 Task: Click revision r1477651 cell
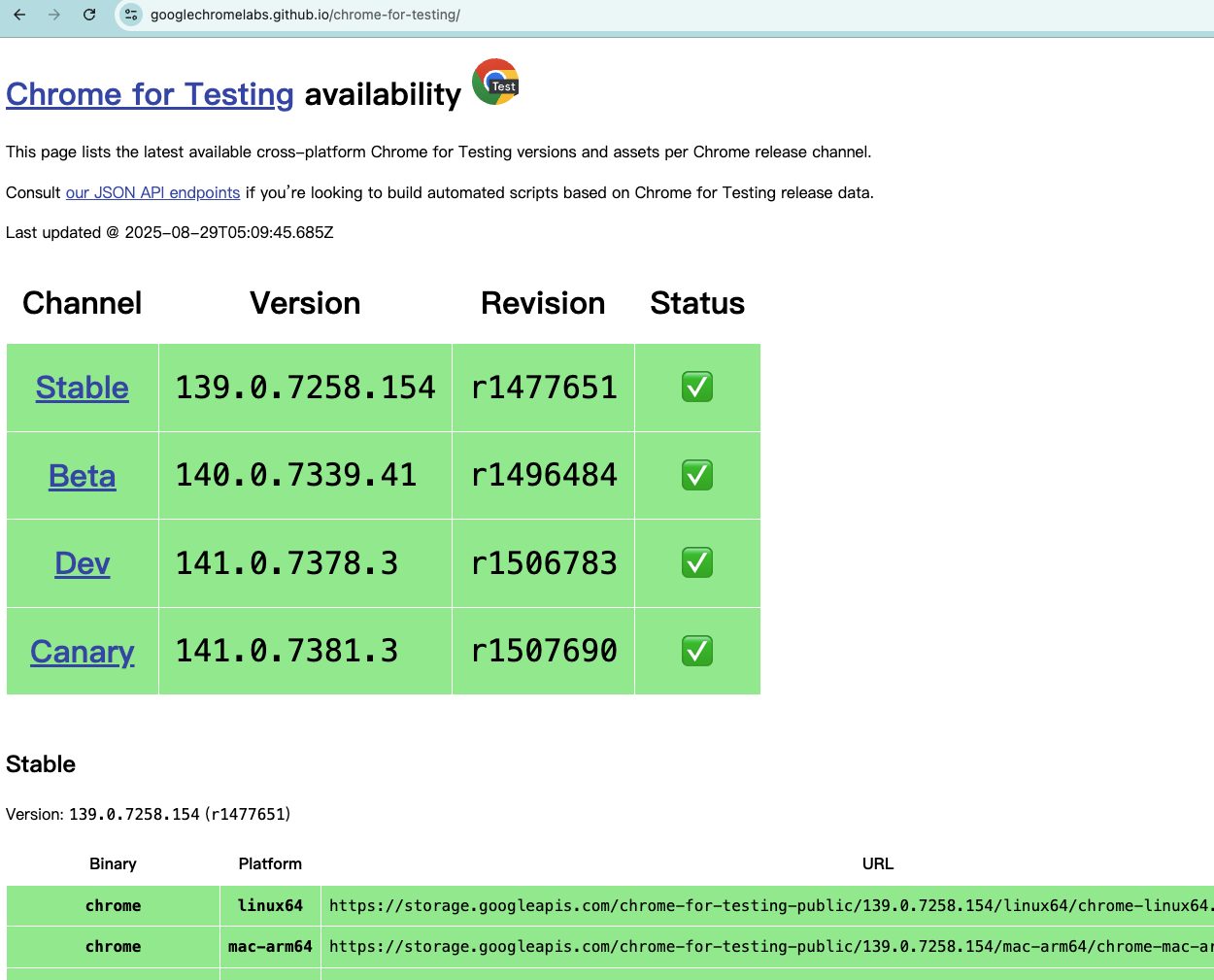click(544, 388)
